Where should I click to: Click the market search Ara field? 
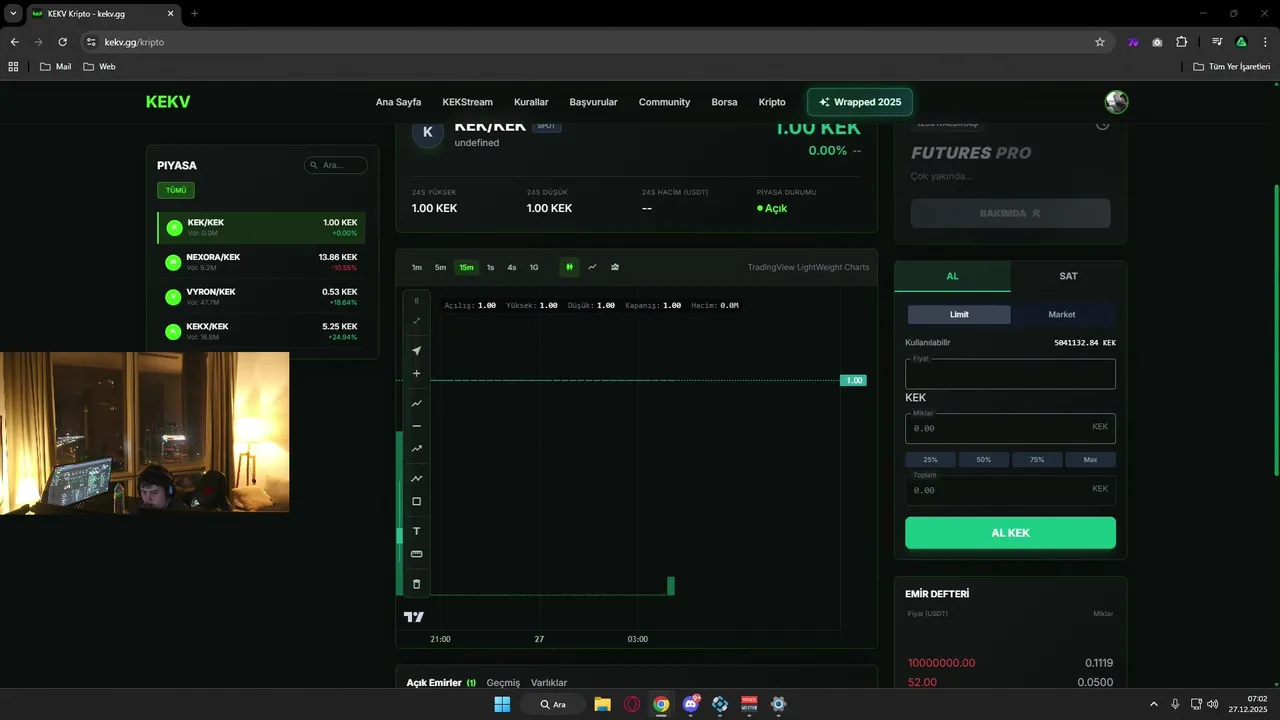[x=336, y=165]
